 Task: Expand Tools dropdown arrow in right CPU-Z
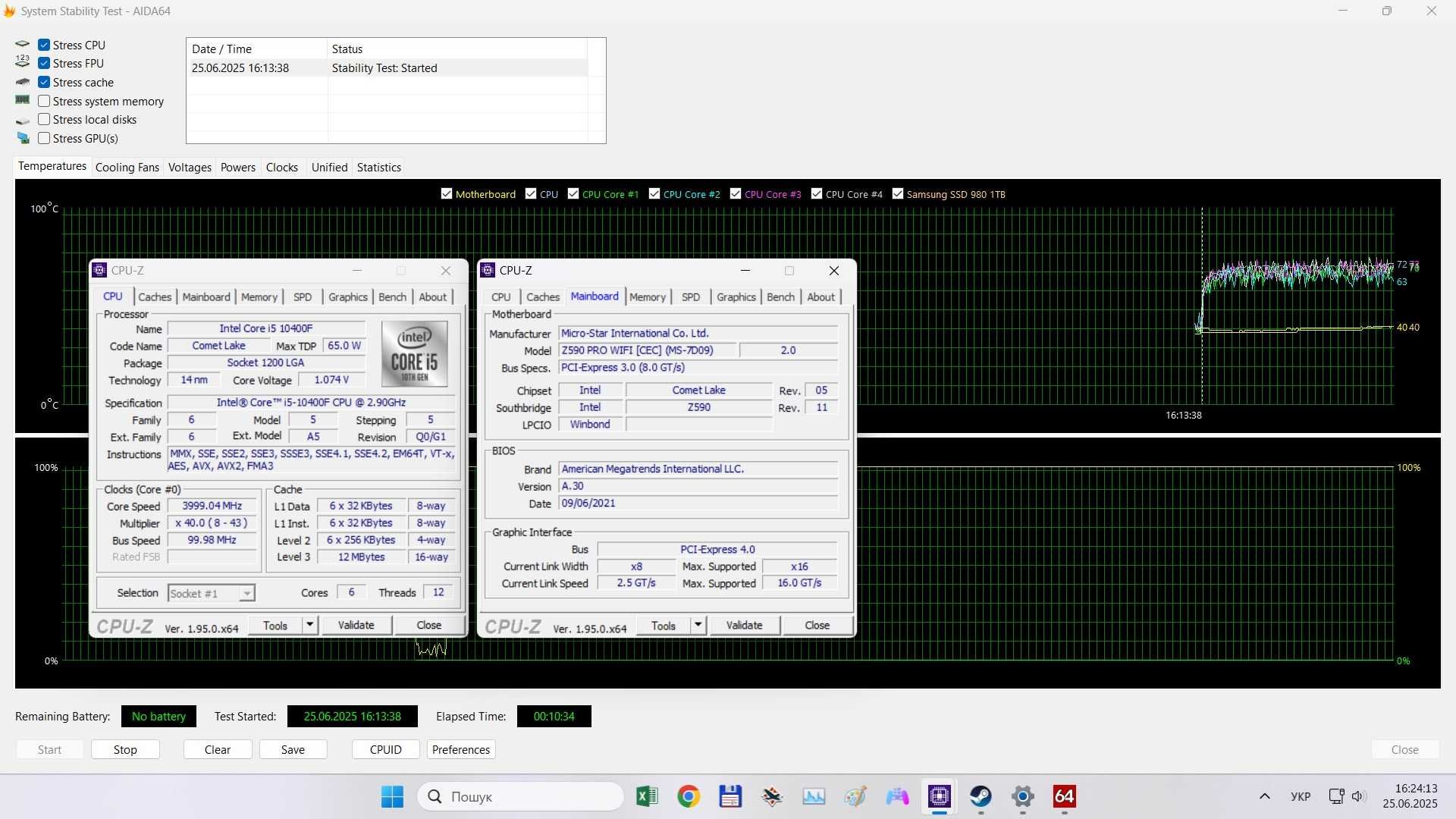[698, 625]
